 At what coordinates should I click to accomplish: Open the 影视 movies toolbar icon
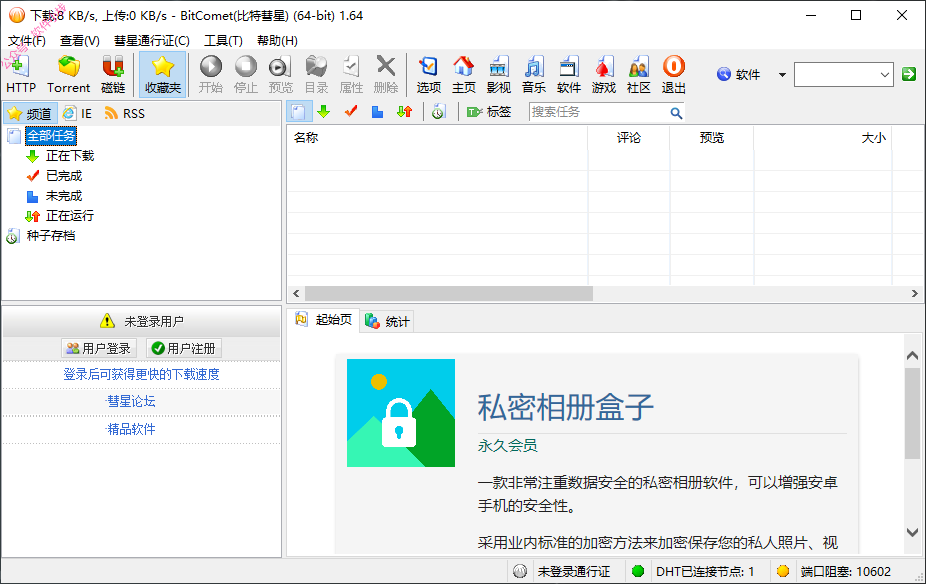pos(498,74)
